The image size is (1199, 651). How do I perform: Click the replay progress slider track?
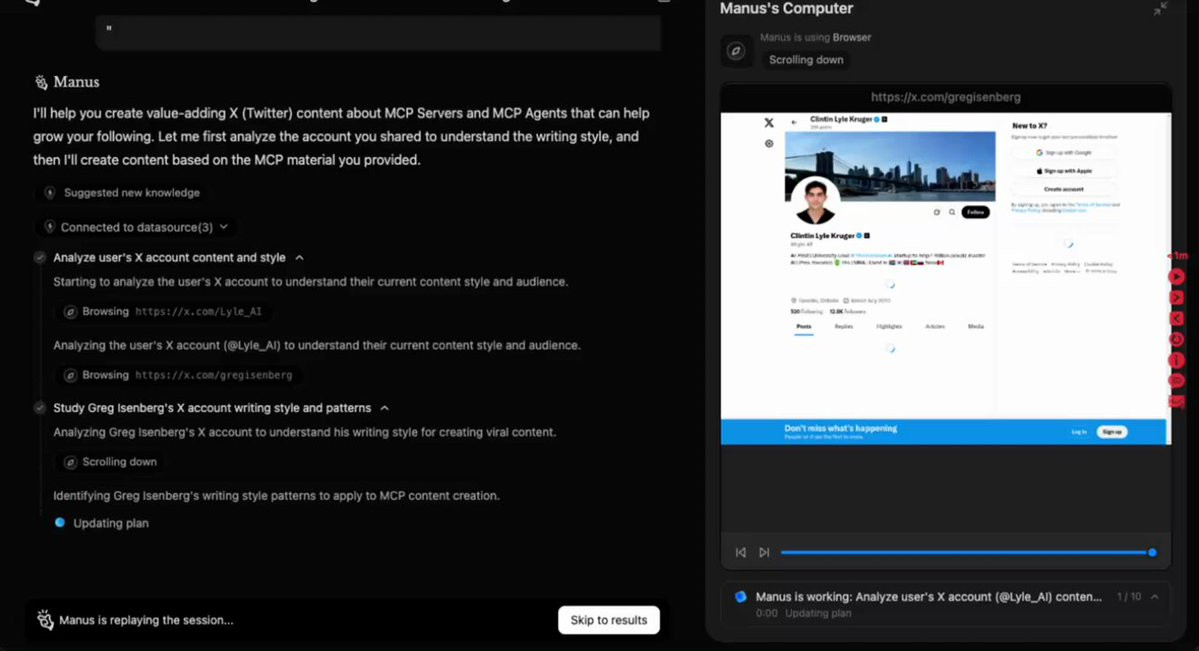click(967, 552)
